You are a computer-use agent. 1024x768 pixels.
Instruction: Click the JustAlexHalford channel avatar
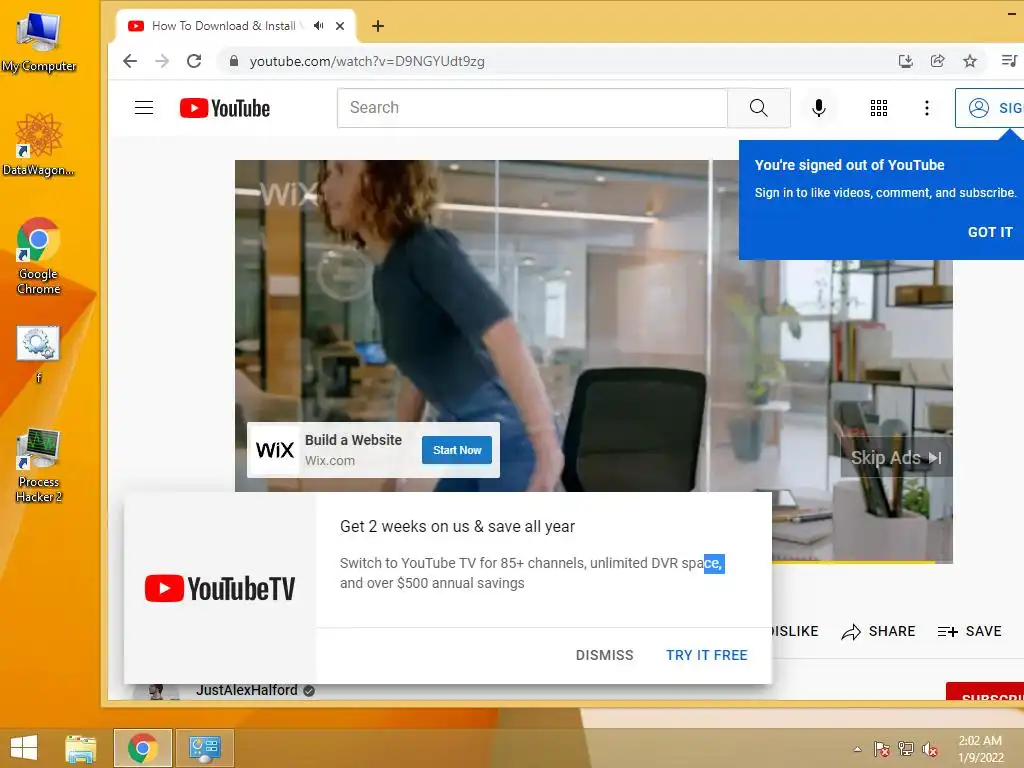point(156,692)
